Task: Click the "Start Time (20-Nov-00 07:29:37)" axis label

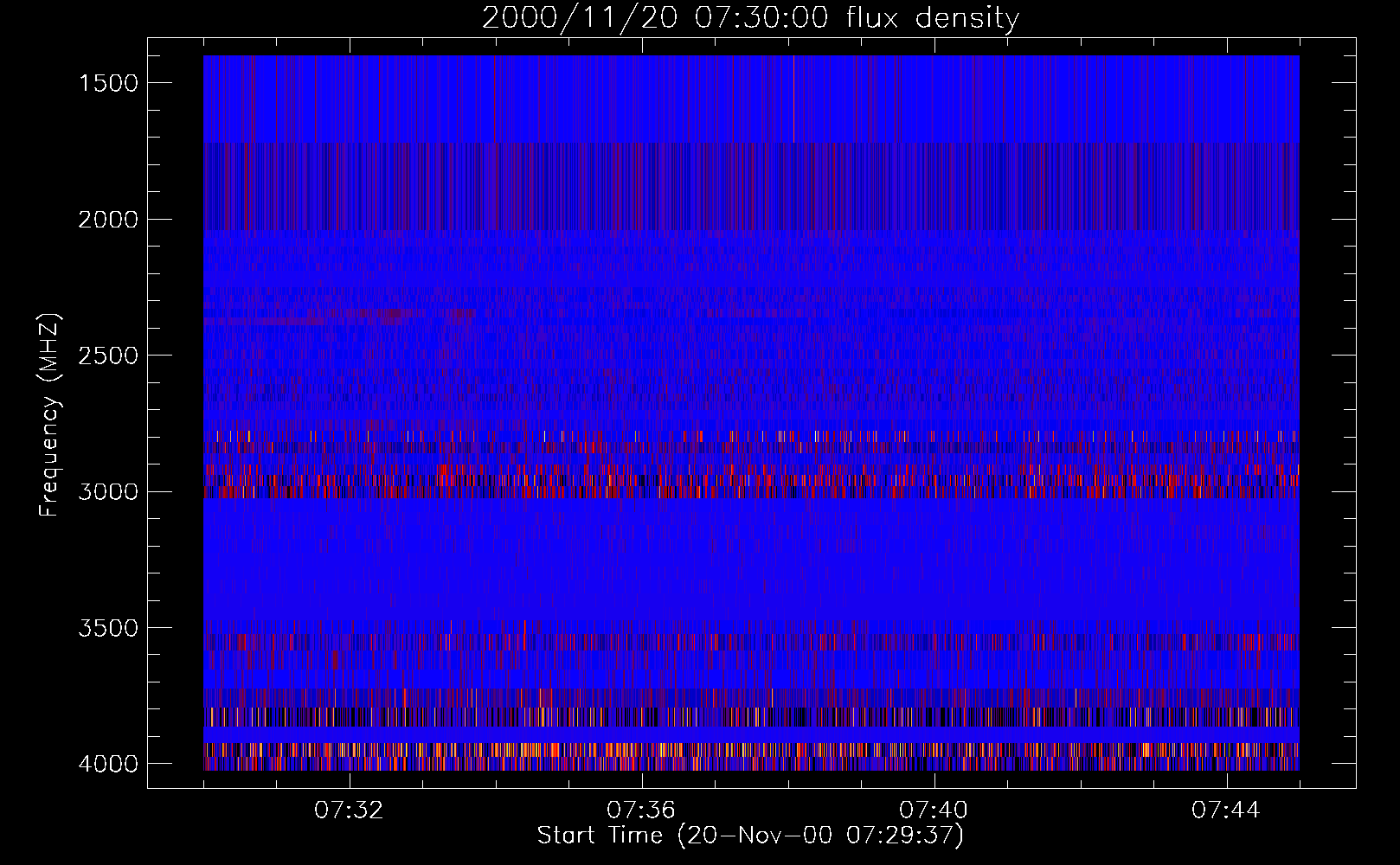Action: point(750,836)
